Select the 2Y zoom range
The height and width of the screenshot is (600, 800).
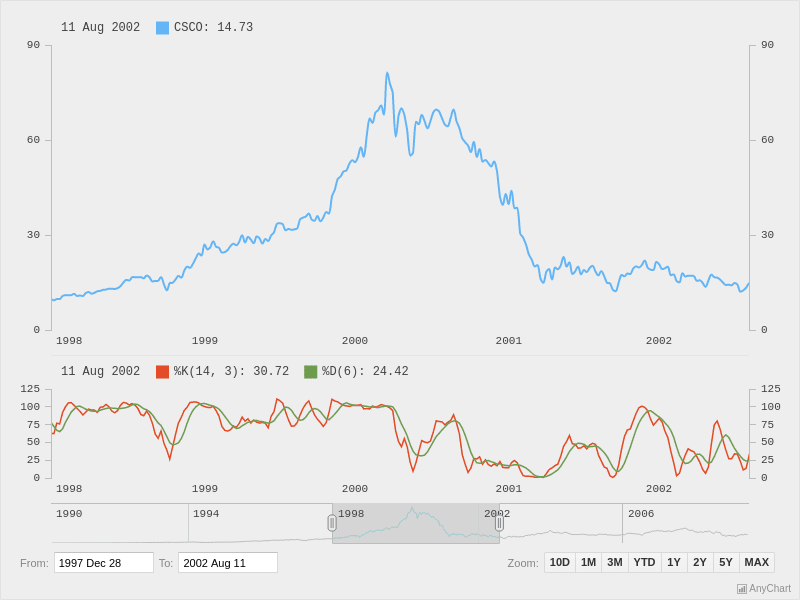point(700,562)
